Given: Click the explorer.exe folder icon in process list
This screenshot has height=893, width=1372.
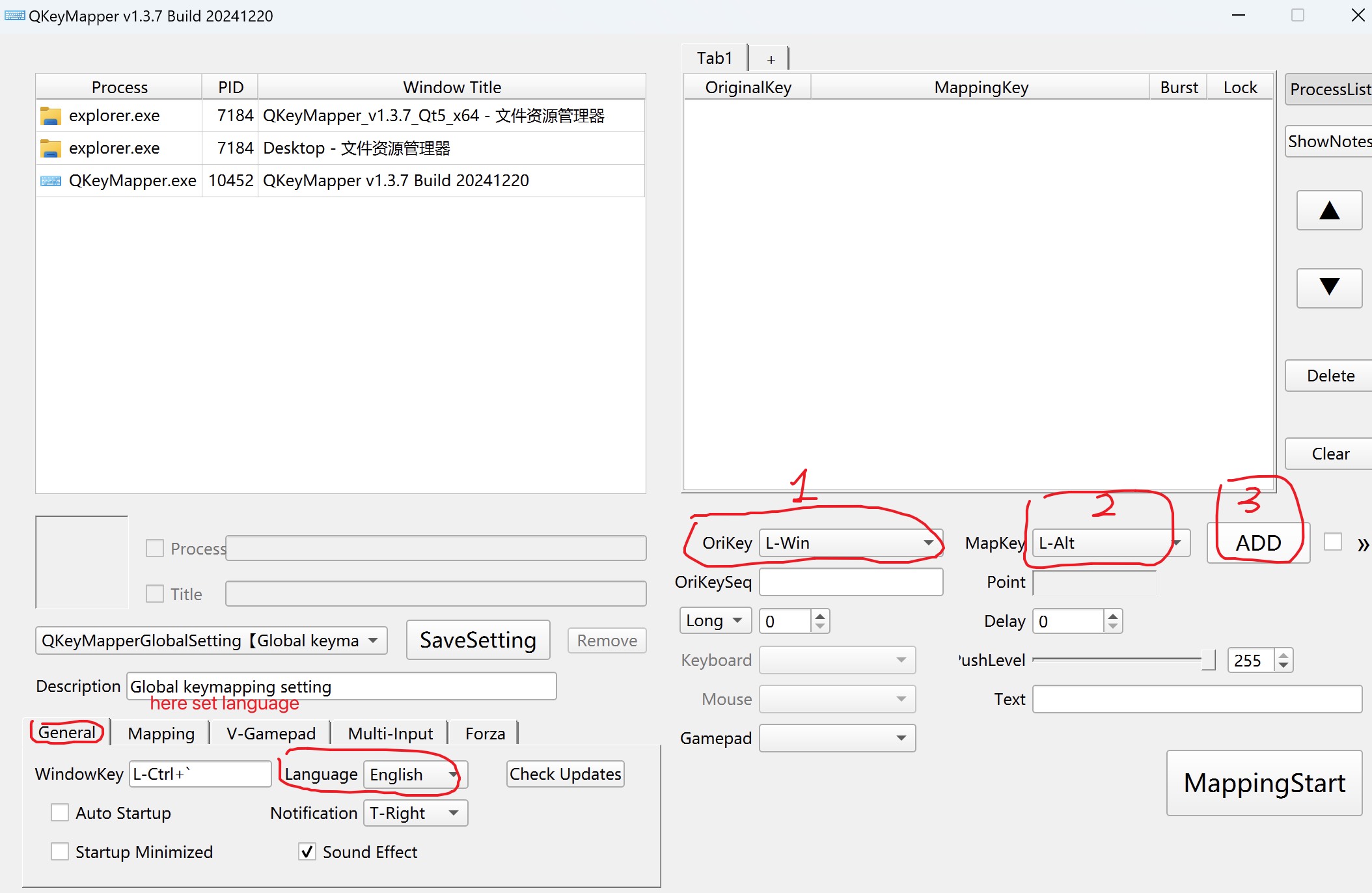Looking at the screenshot, I should click(50, 115).
